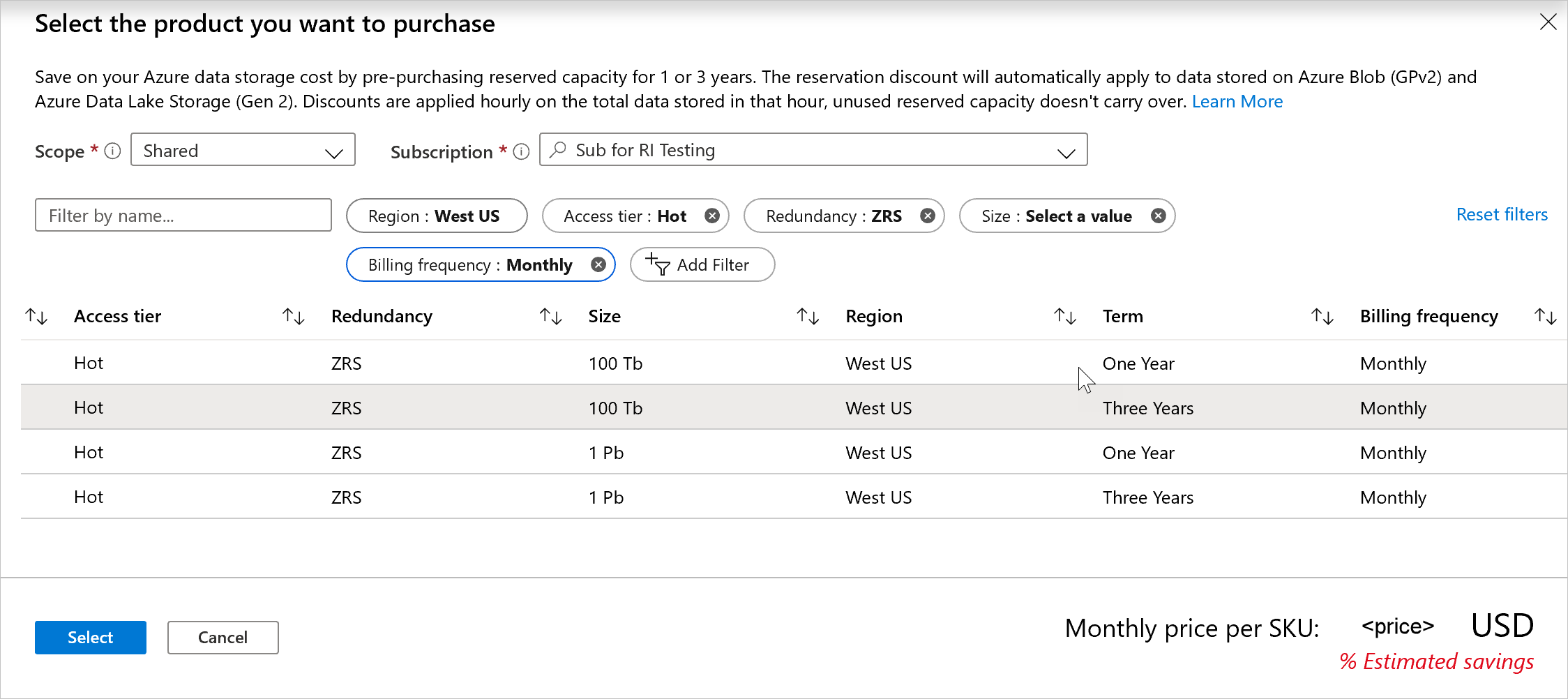Sort by Billing frequency column arrows
Image resolution: width=1568 pixels, height=699 pixels.
pyautogui.click(x=1546, y=317)
